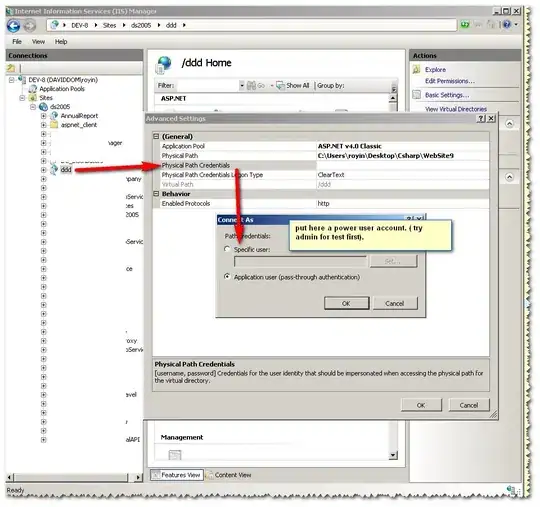This screenshot has width=540, height=507.
Task: Switch to Content View tab
Action: coord(228,475)
